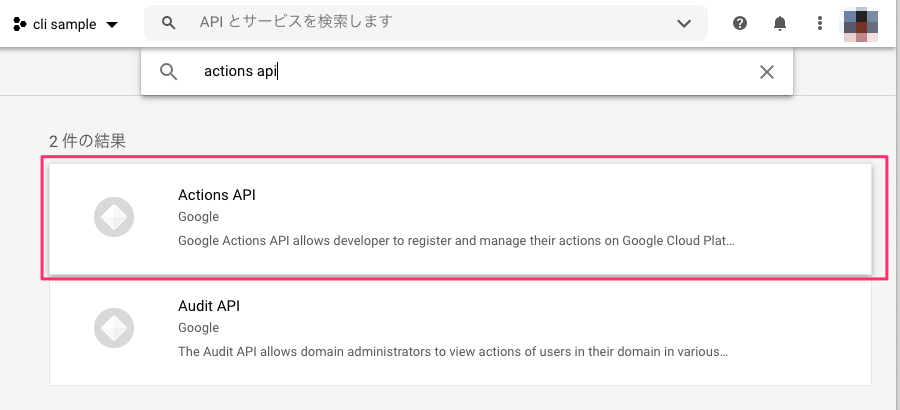The height and width of the screenshot is (410, 900).
Task: Click the magnifier icon in top search bar
Action: [168, 23]
